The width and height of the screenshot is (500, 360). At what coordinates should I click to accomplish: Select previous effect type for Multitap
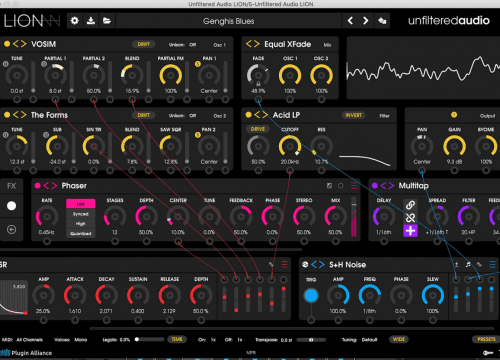pos(383,186)
